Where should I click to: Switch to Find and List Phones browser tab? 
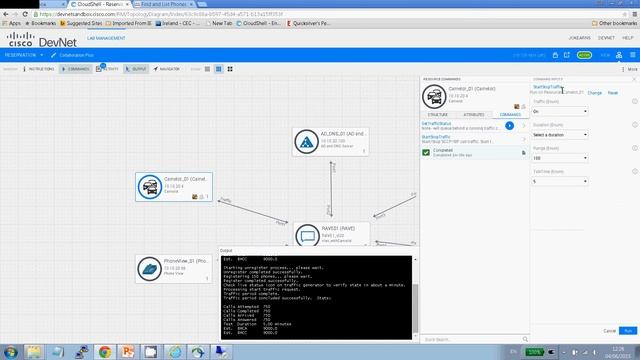point(164,4)
